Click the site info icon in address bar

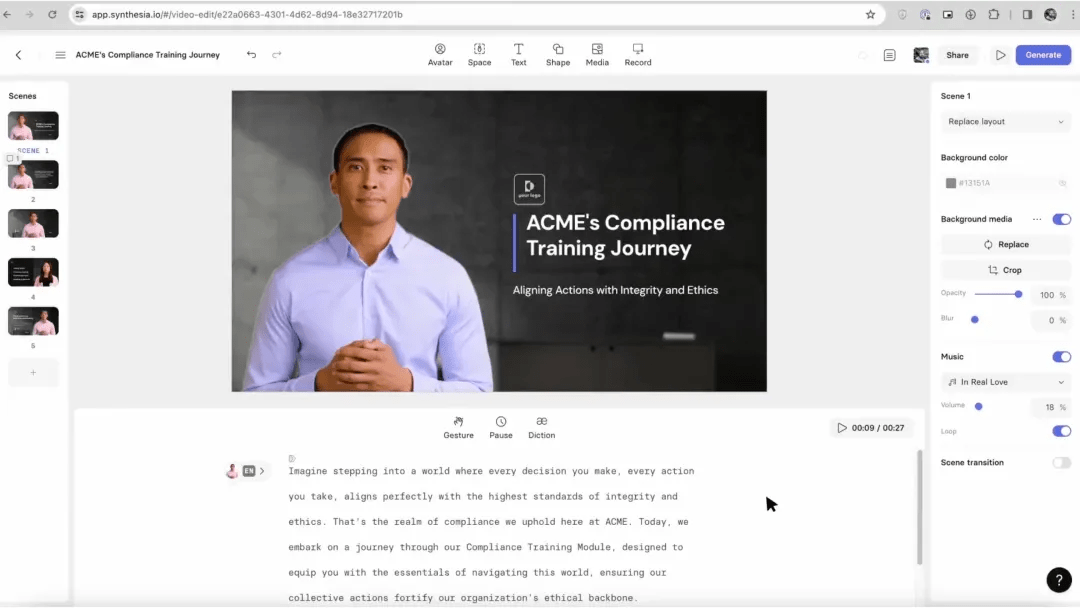[79, 14]
